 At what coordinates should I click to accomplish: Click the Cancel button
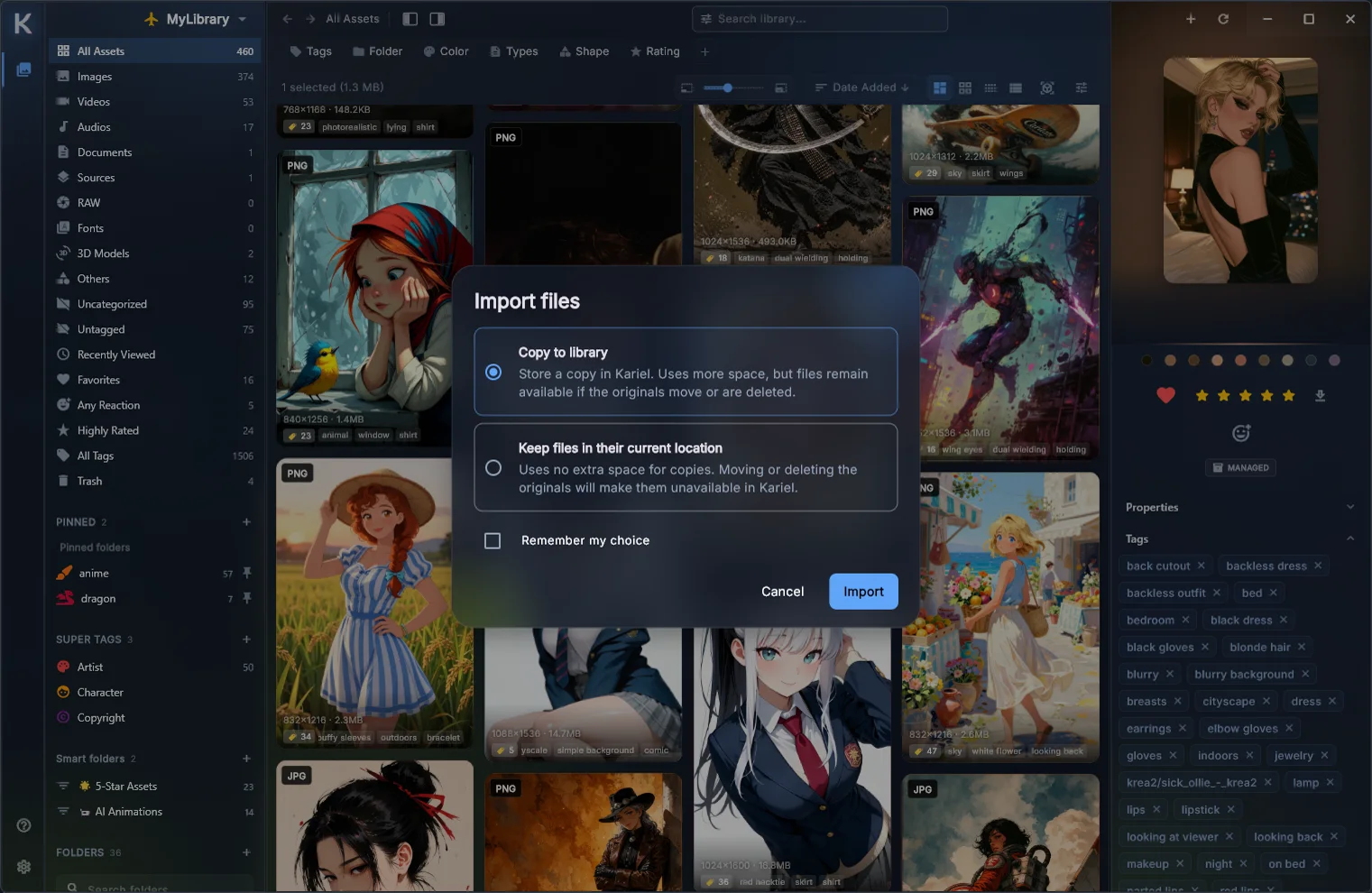[782, 592]
